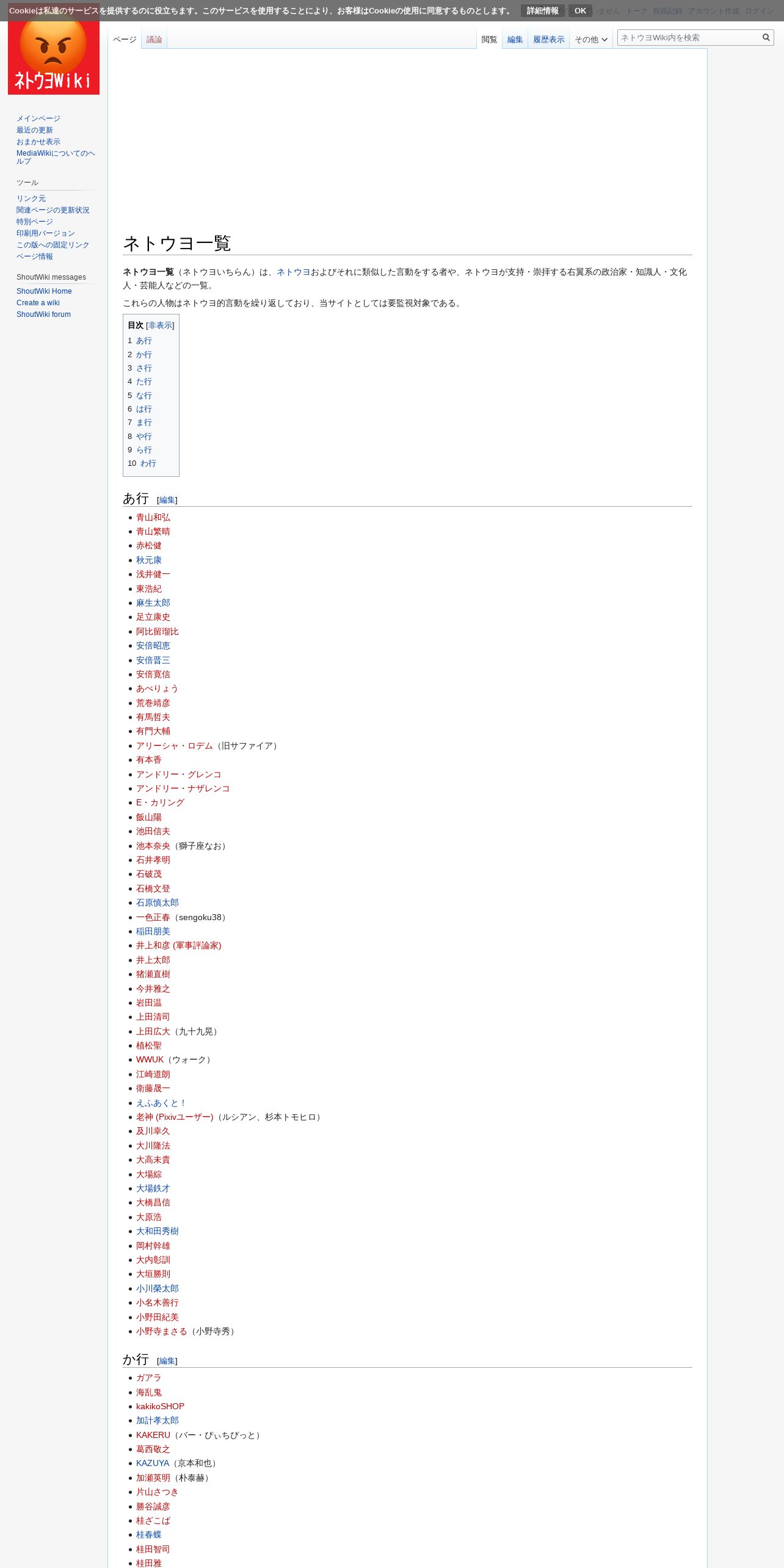Click おまかせ表示 sidebar link

click(38, 142)
